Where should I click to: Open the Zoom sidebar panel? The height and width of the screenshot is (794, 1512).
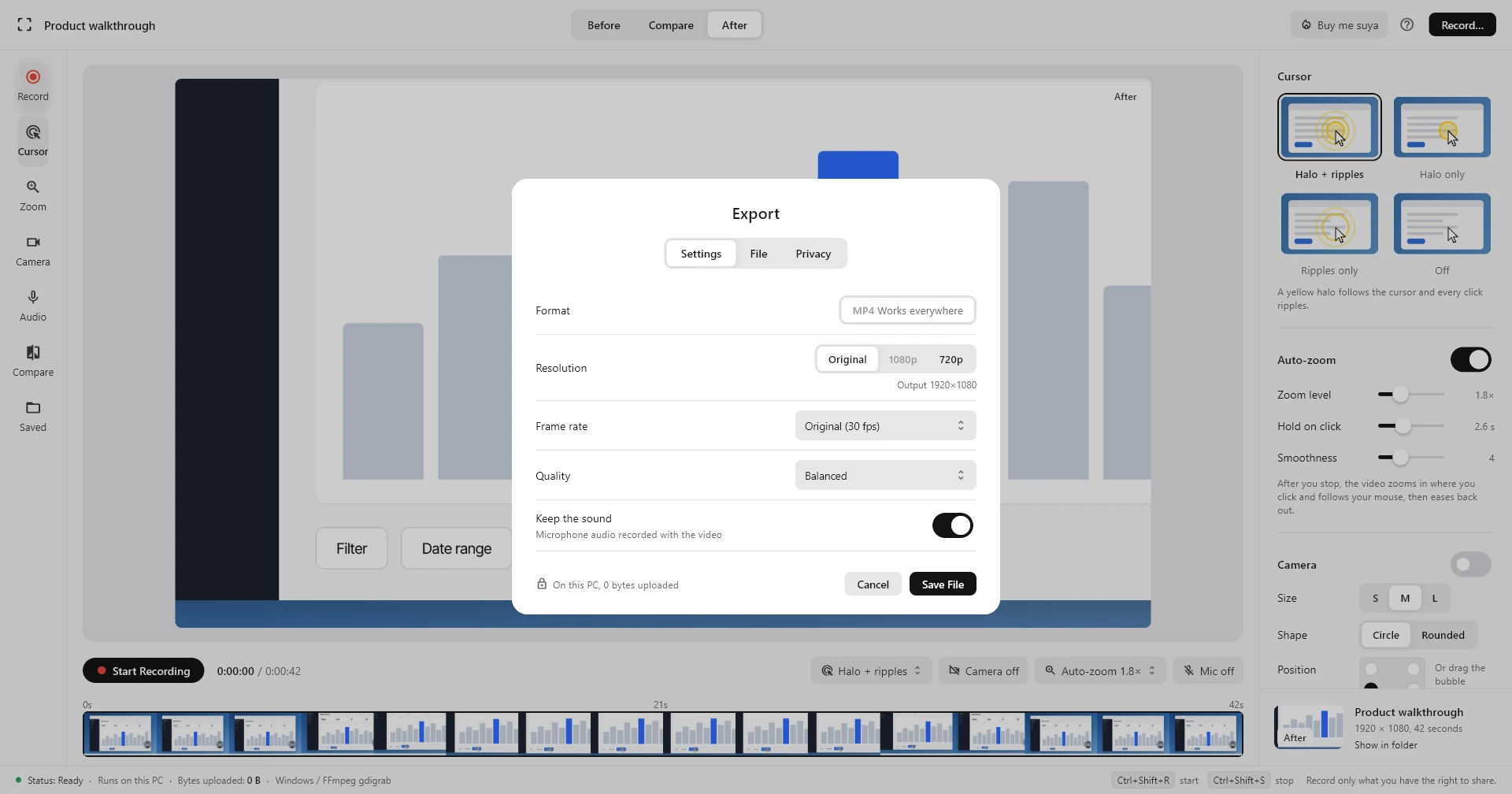pos(33,195)
